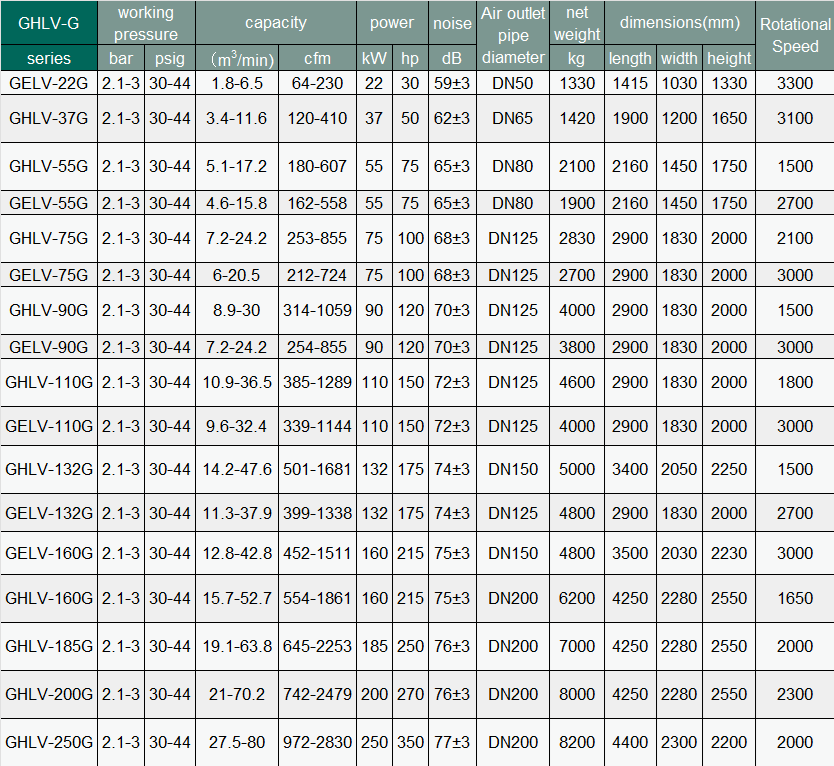Click the GELV-75G model cell

click(48, 275)
